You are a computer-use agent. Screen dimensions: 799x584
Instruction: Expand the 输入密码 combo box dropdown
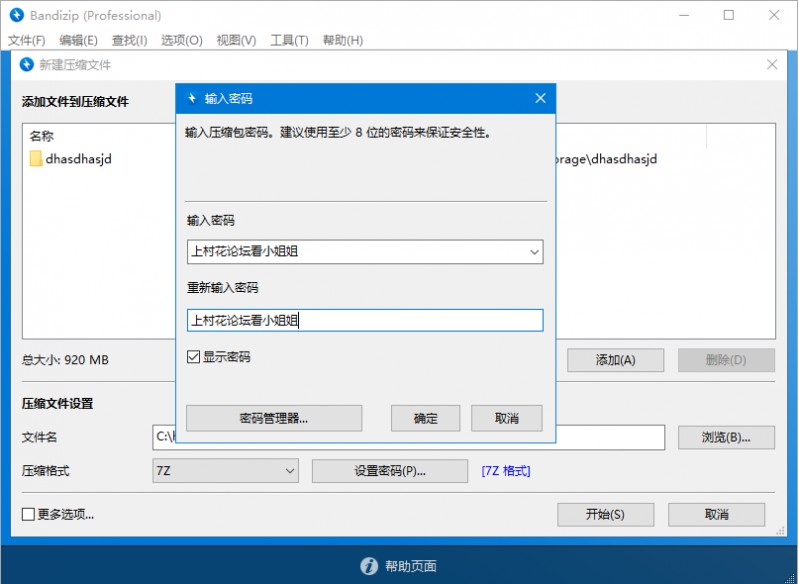click(533, 252)
